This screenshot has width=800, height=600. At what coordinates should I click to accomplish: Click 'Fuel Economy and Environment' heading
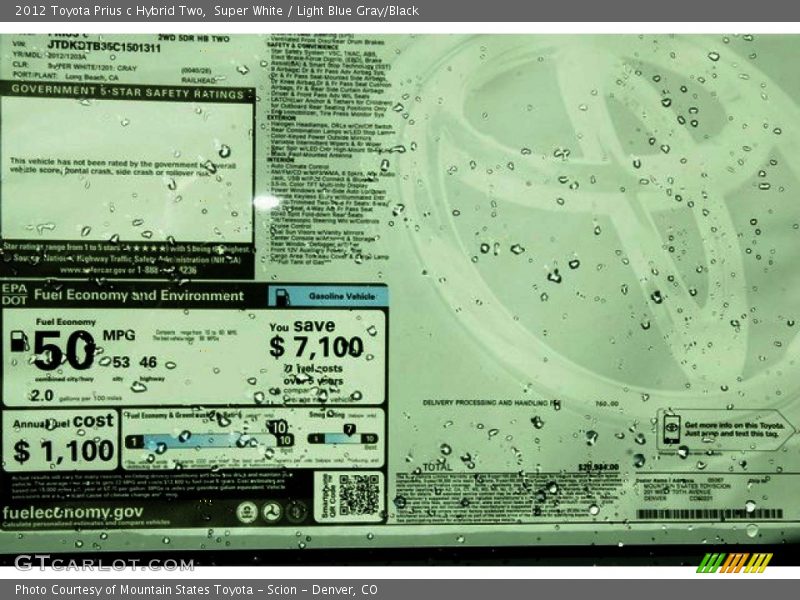click(x=139, y=295)
